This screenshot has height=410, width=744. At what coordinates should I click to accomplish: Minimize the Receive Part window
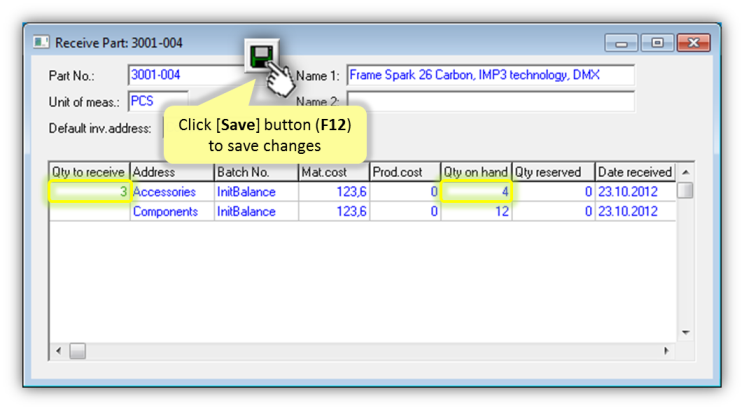(x=621, y=43)
